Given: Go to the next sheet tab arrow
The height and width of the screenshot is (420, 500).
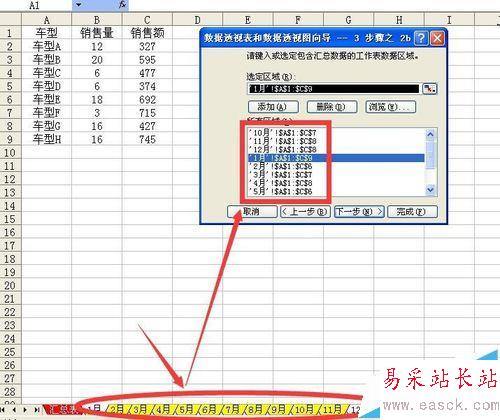Looking at the screenshot, I should (25, 409).
